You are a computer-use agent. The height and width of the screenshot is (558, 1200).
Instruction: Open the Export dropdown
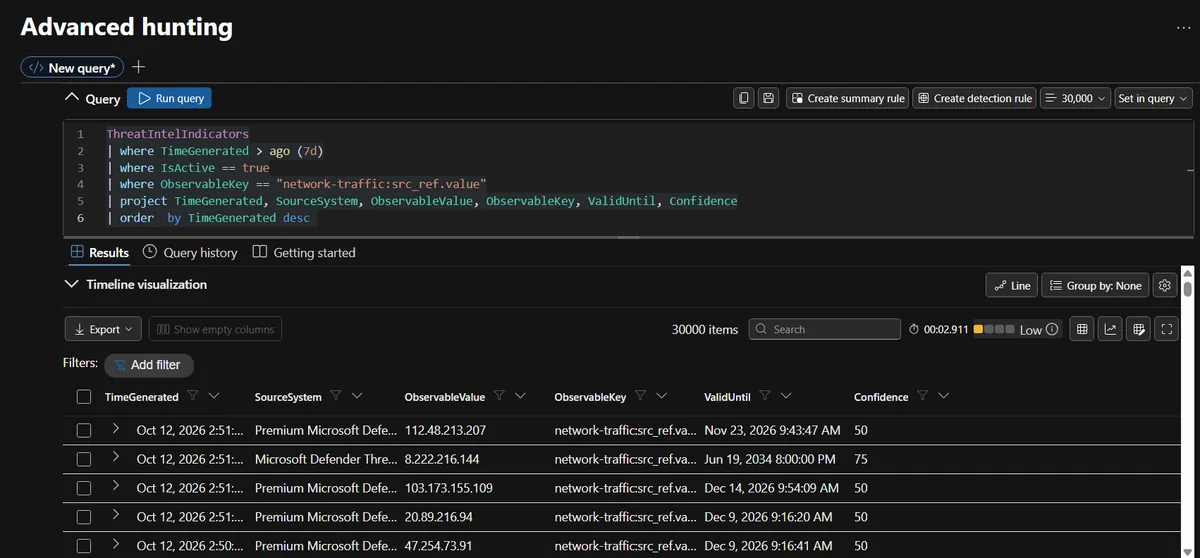[x=104, y=329]
